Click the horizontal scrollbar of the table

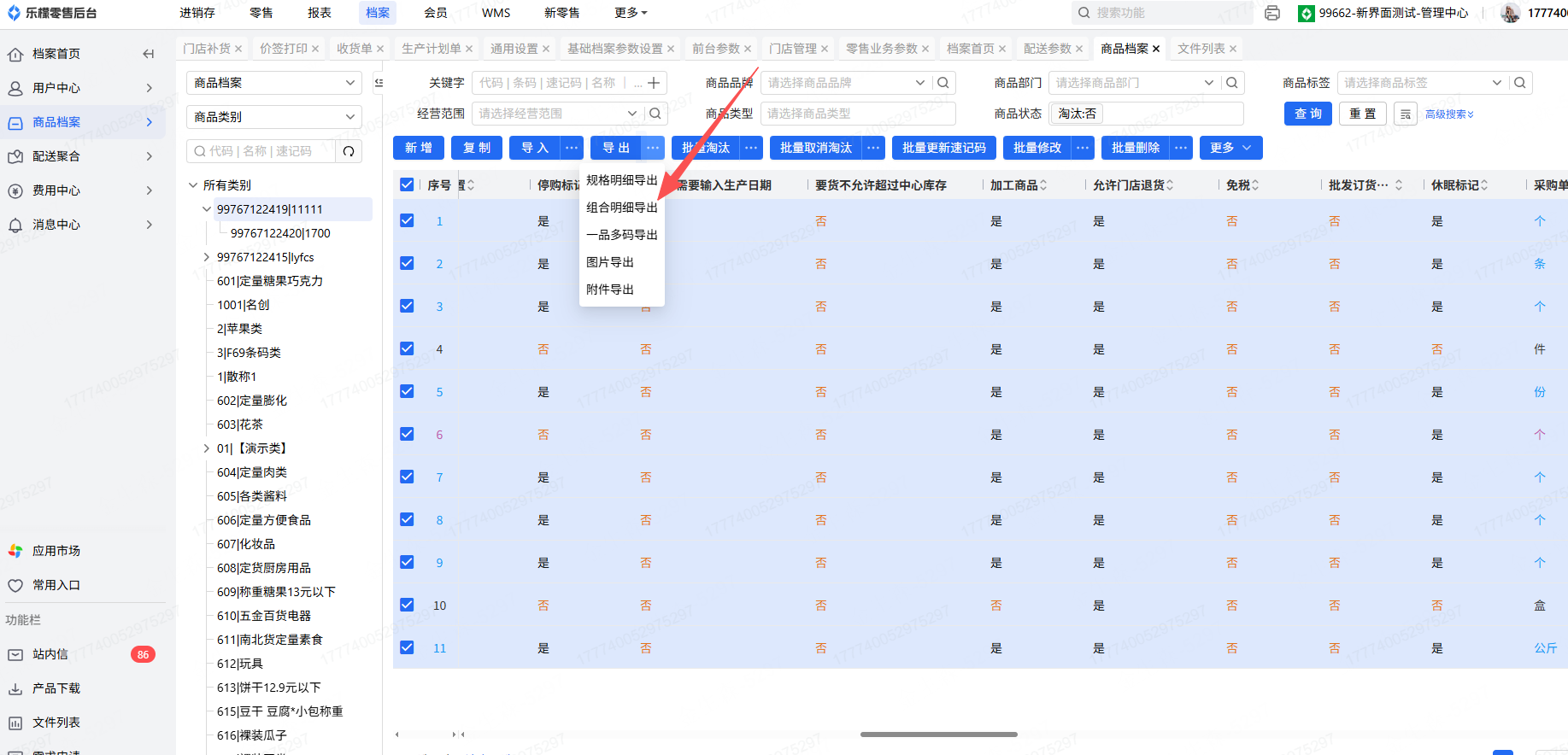pyautogui.click(x=938, y=735)
